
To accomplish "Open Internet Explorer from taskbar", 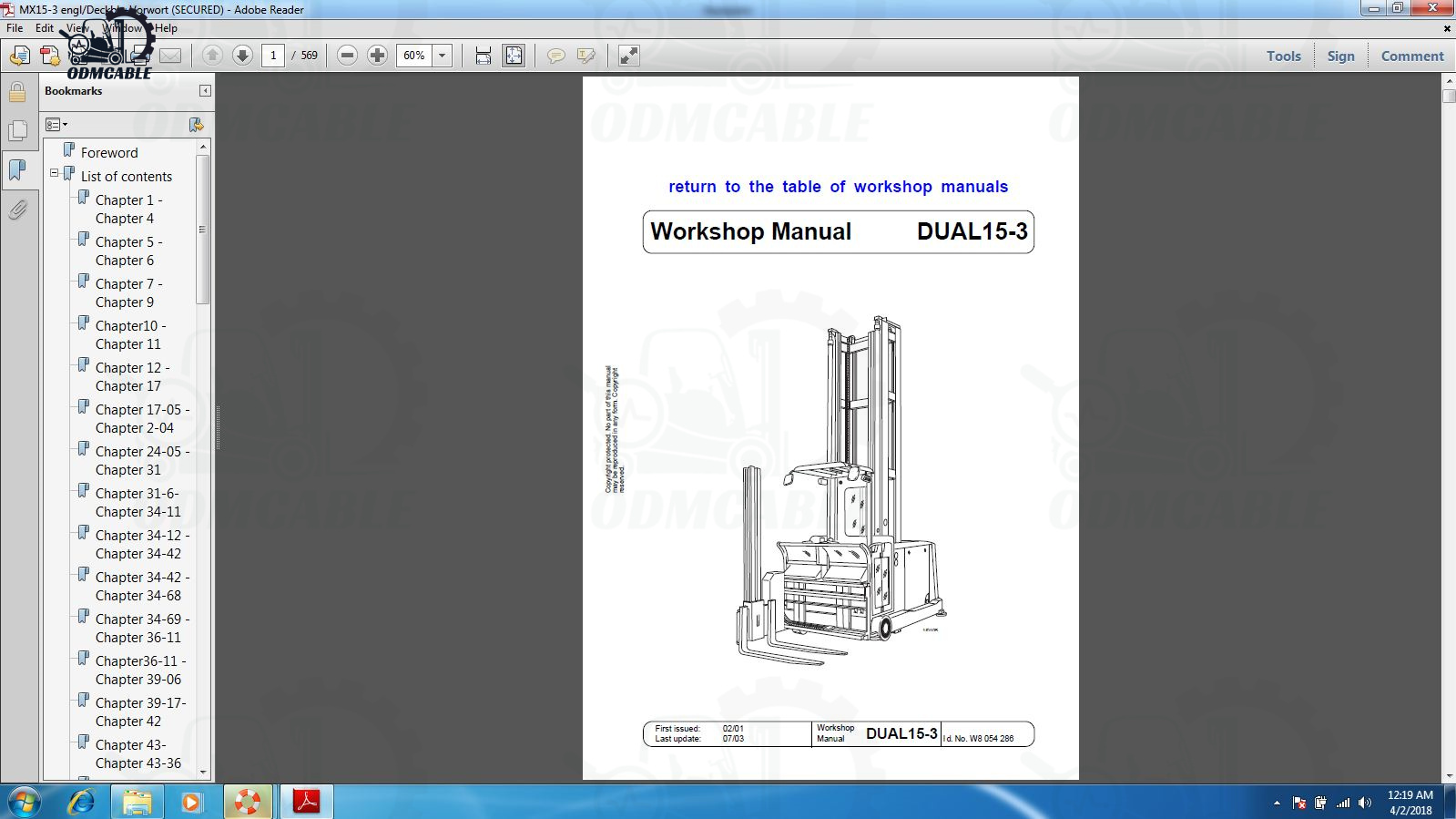I will click(82, 802).
